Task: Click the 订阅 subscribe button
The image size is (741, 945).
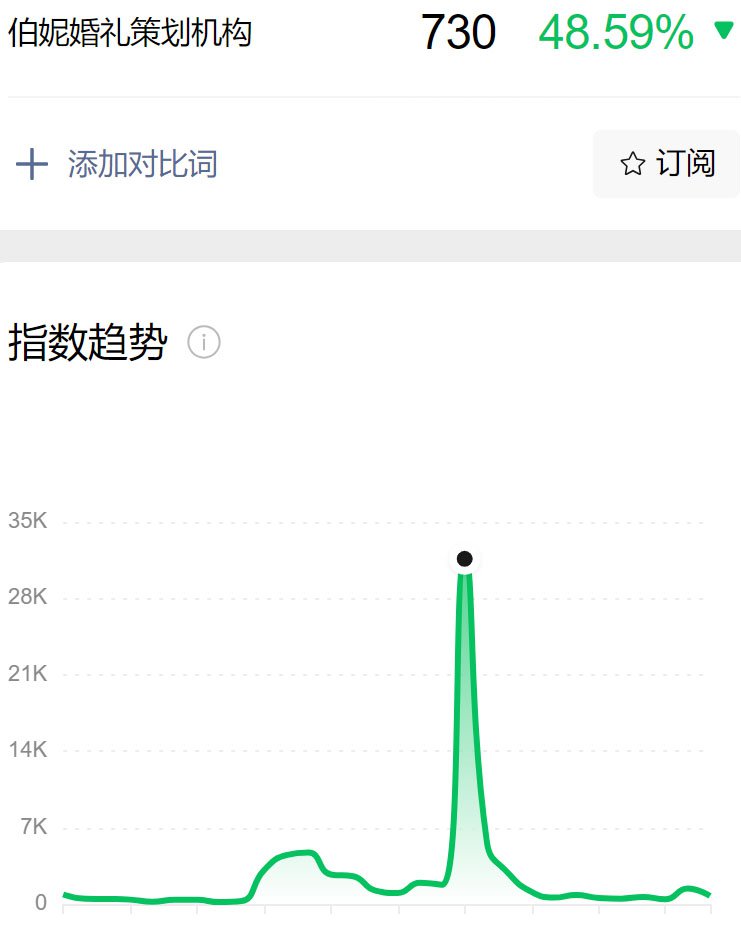Action: 666,164
